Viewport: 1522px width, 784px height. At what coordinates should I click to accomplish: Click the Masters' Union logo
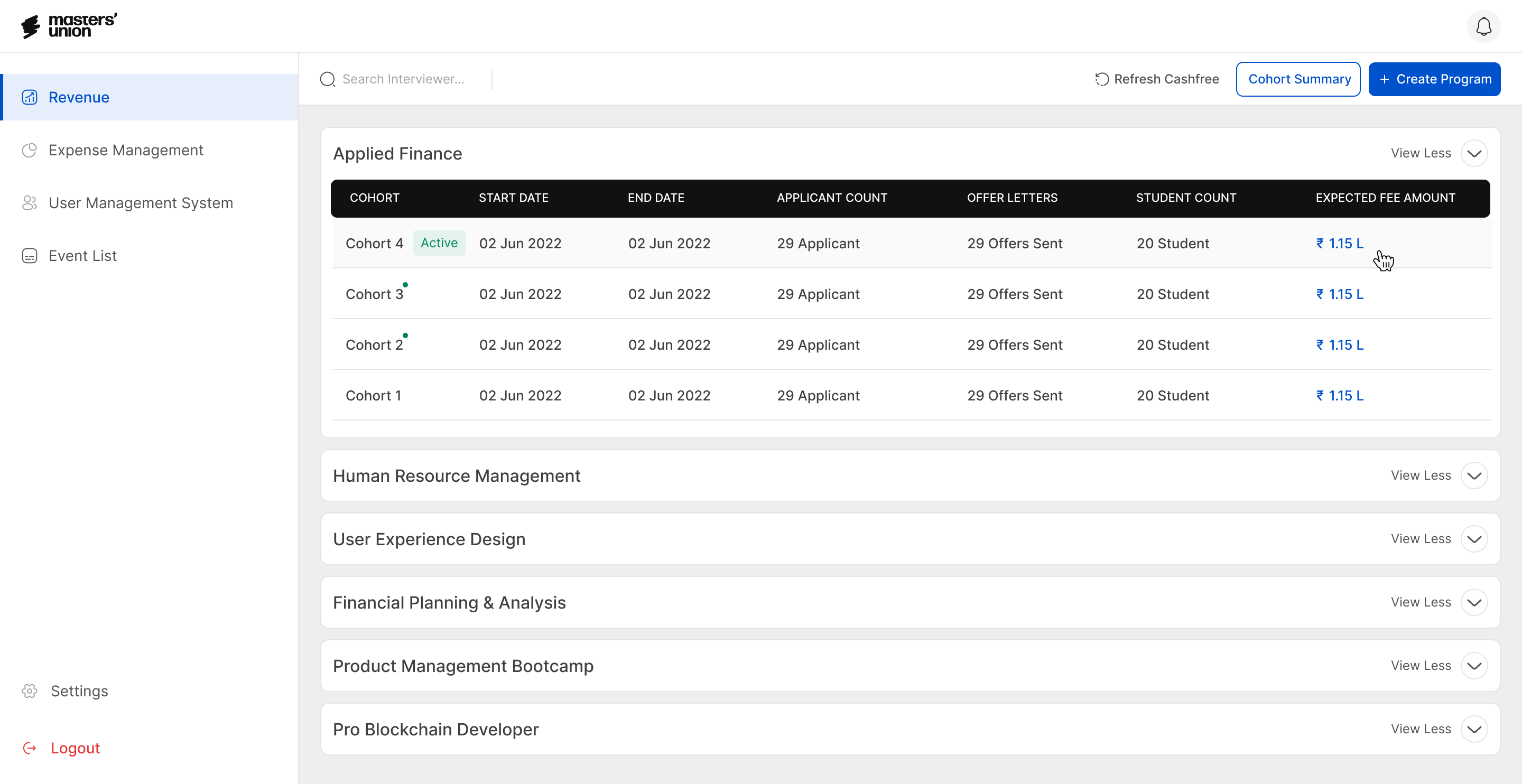click(70, 26)
